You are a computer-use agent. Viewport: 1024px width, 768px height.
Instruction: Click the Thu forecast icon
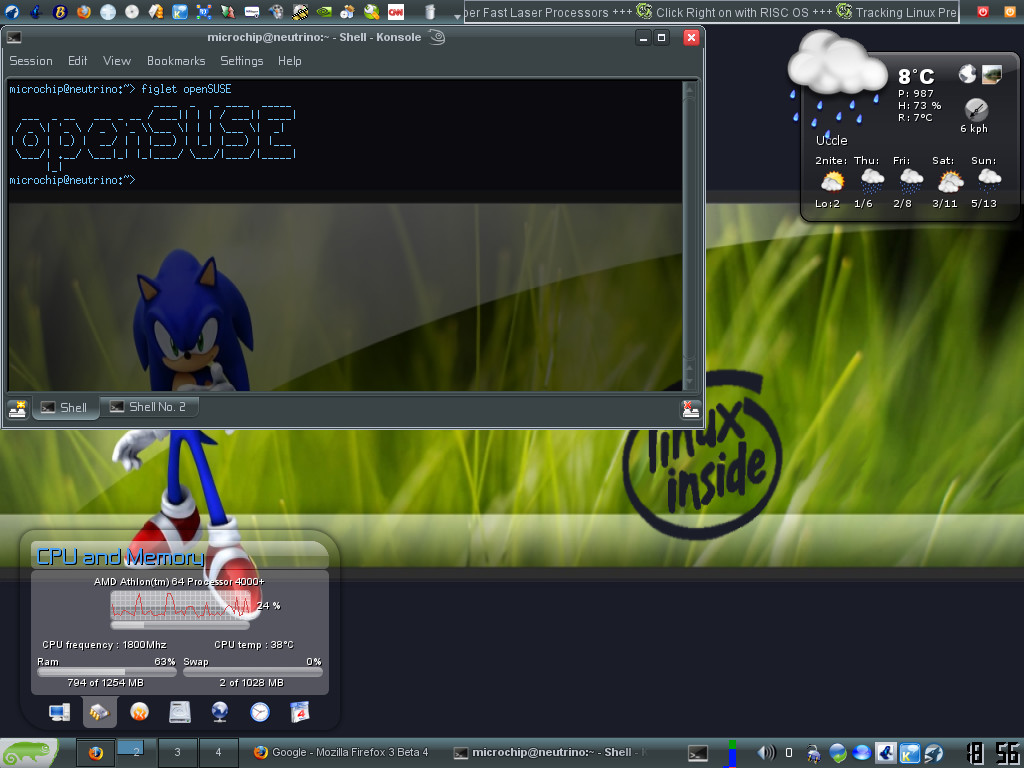pyautogui.click(x=872, y=181)
